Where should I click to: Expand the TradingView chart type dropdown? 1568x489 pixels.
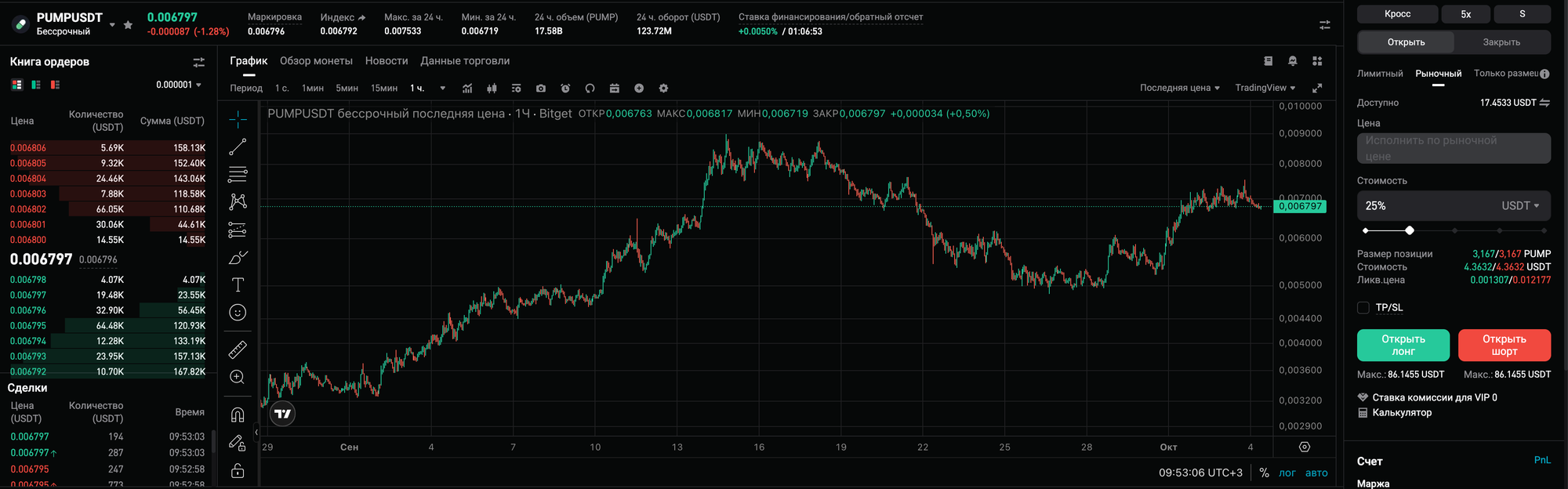1265,88
